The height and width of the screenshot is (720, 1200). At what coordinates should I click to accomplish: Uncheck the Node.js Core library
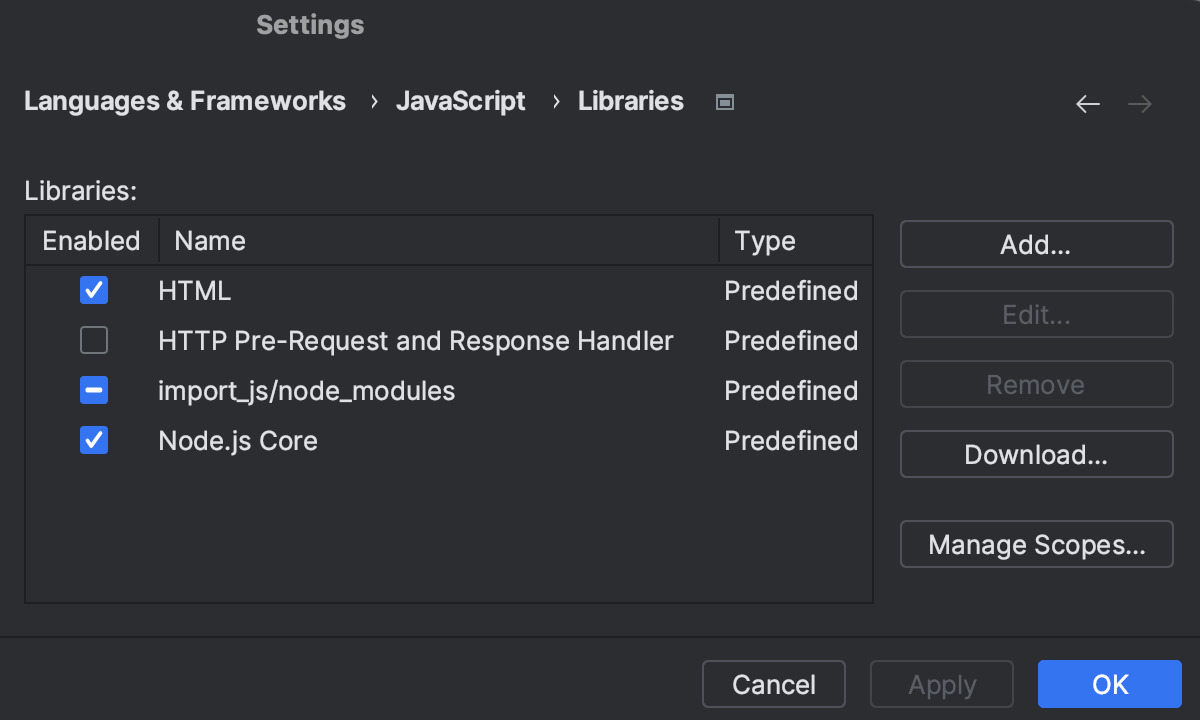coord(93,440)
